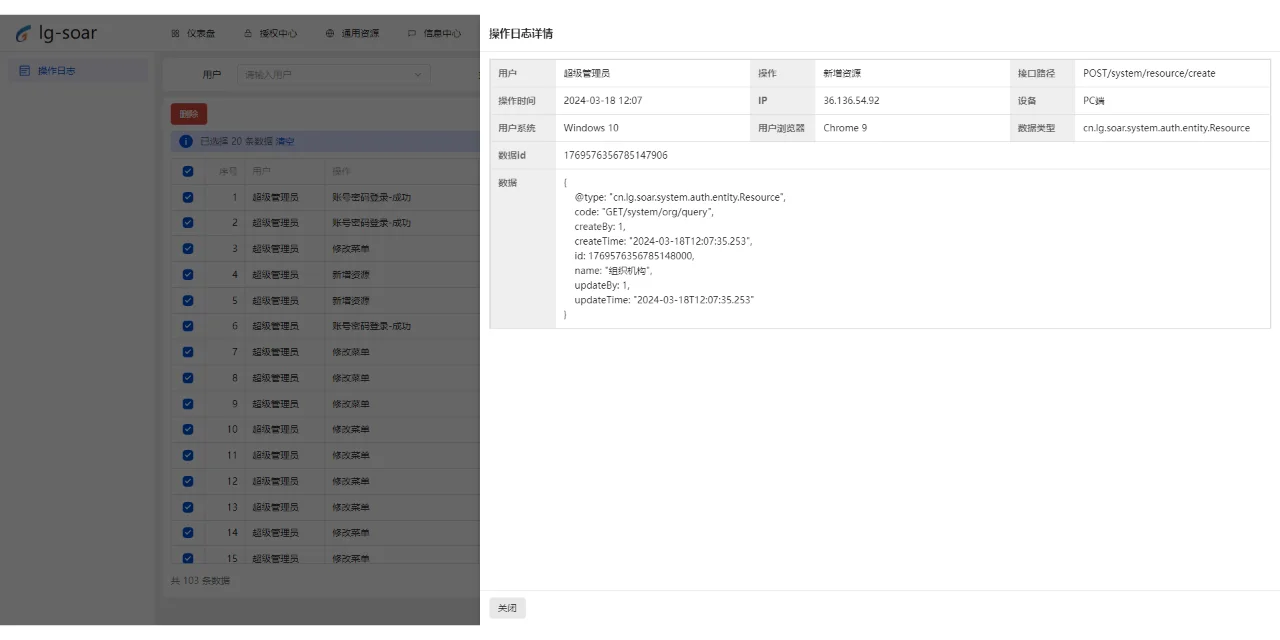Click the JSON @type line
The width and height of the screenshot is (1280, 640).
[681, 197]
